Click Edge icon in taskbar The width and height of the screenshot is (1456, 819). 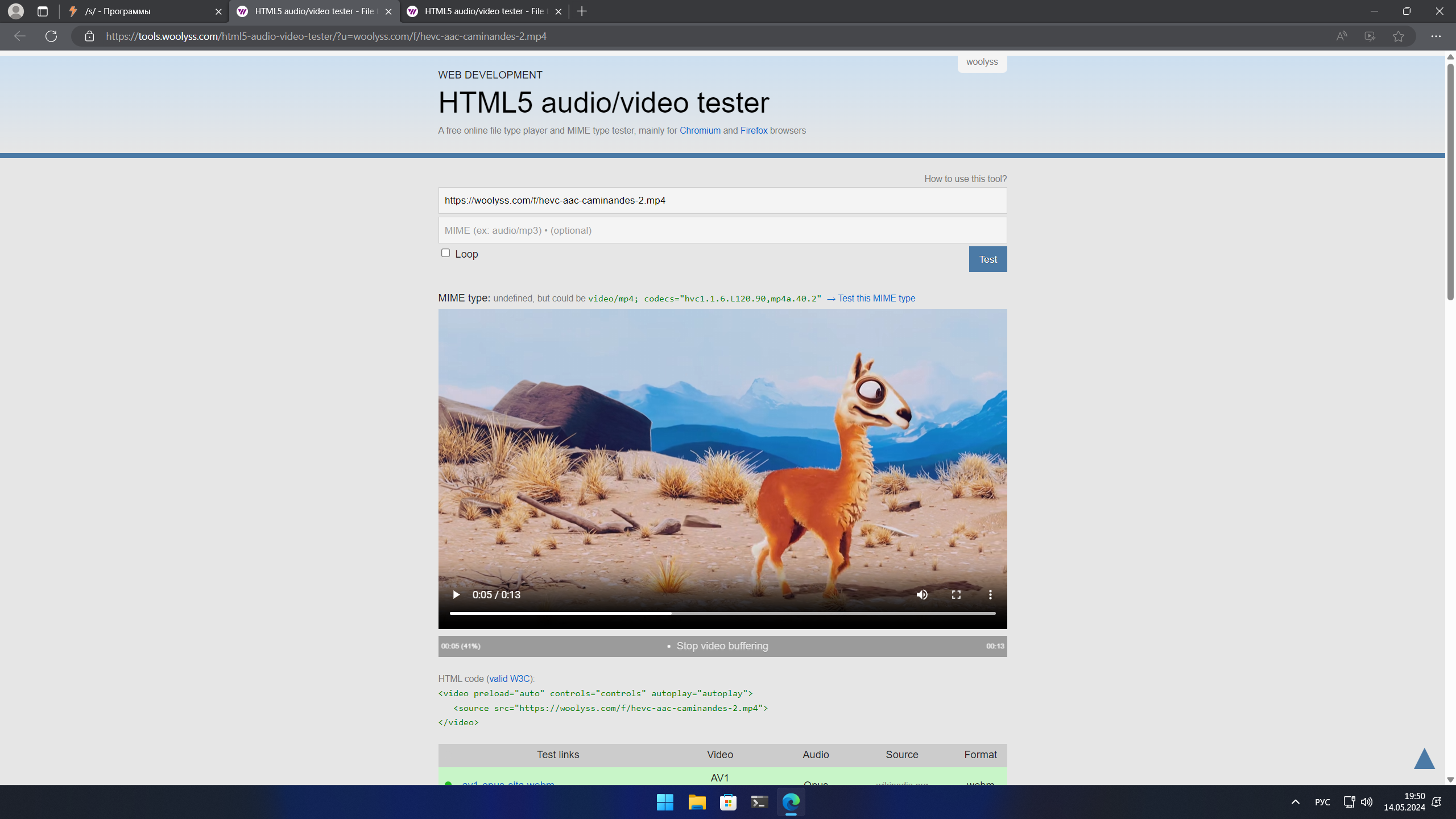point(791,802)
